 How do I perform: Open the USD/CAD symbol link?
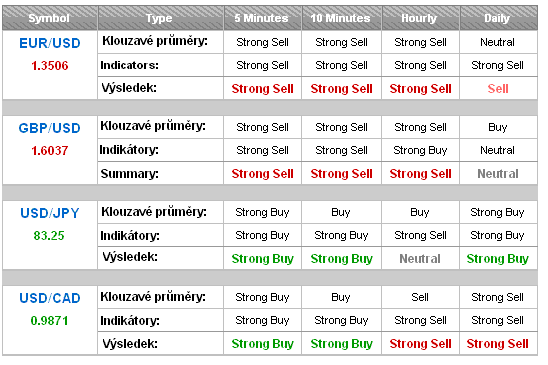coord(50,298)
